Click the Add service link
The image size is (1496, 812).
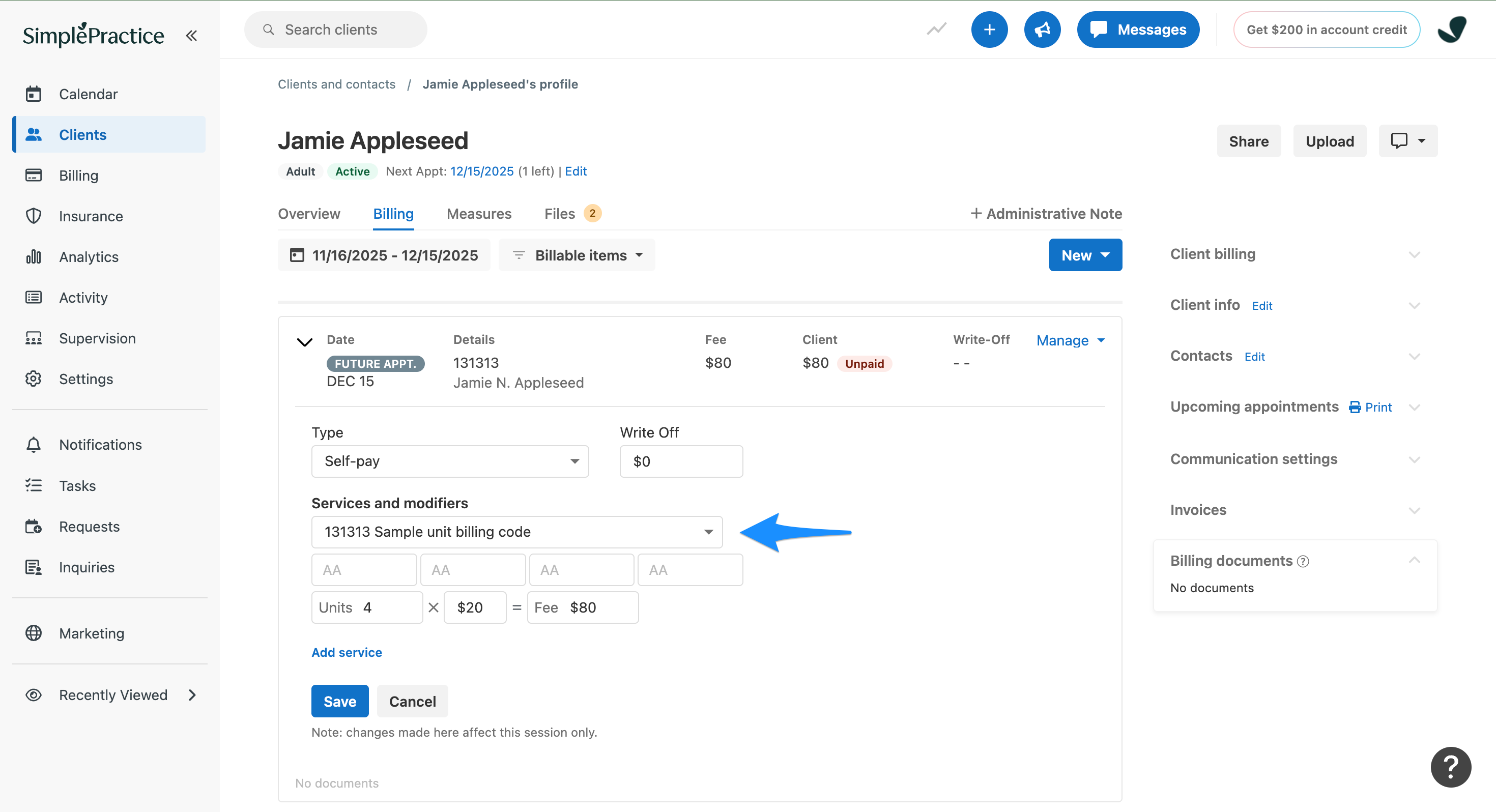click(x=347, y=652)
